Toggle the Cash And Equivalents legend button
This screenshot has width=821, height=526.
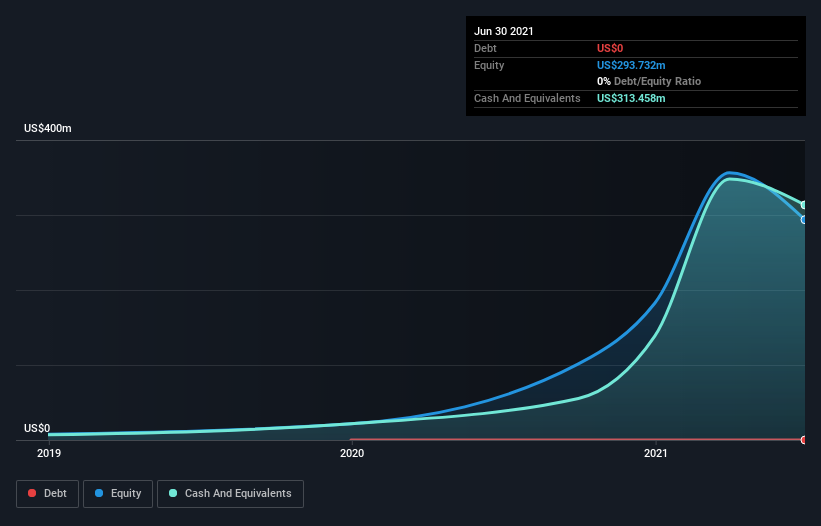click(x=230, y=494)
